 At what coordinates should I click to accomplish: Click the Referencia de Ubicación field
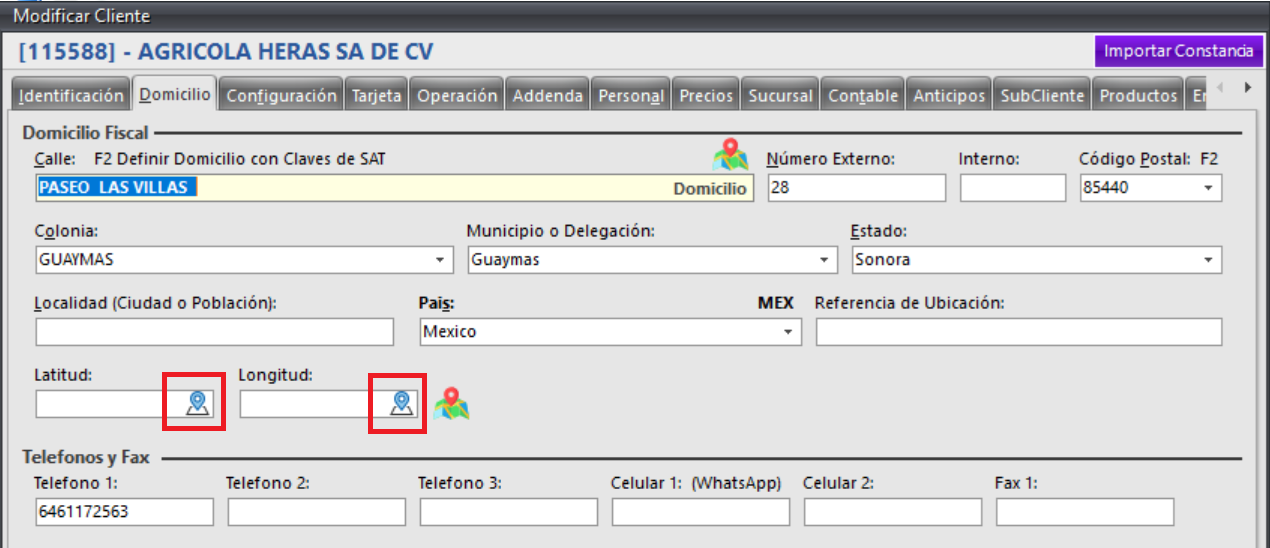point(1018,332)
